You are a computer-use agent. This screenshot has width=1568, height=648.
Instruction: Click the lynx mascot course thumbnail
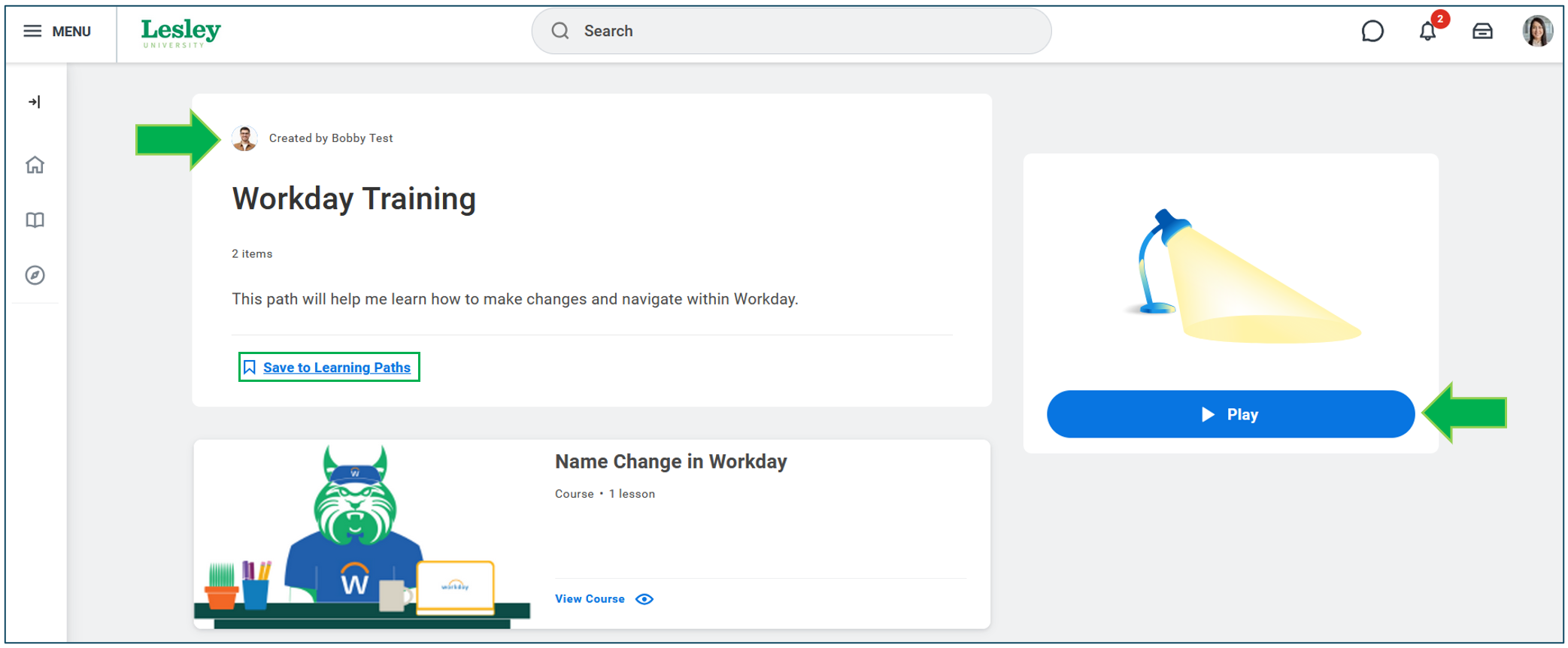point(362,534)
